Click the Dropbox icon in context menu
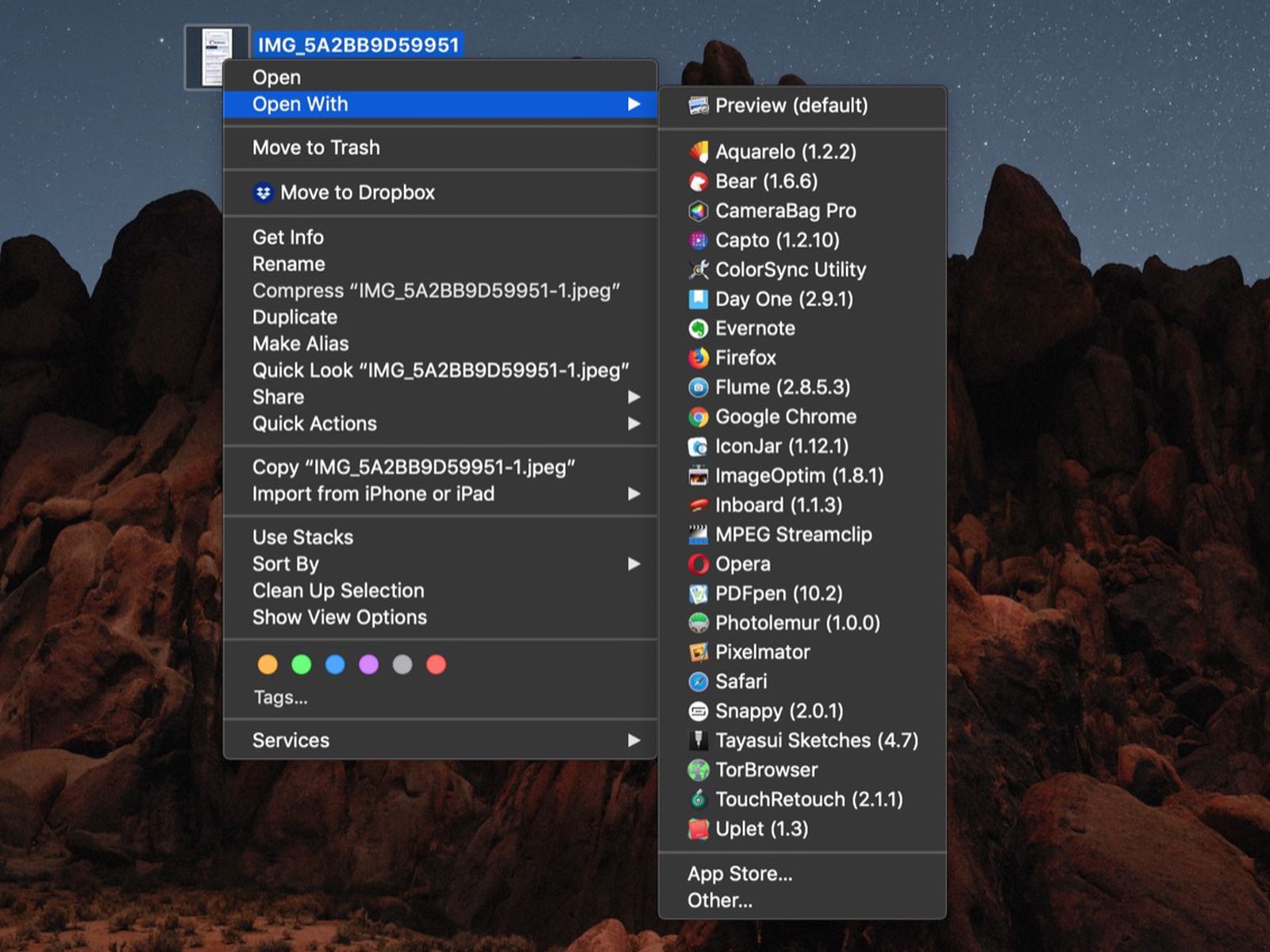Viewport: 1270px width, 952px height. [x=264, y=193]
